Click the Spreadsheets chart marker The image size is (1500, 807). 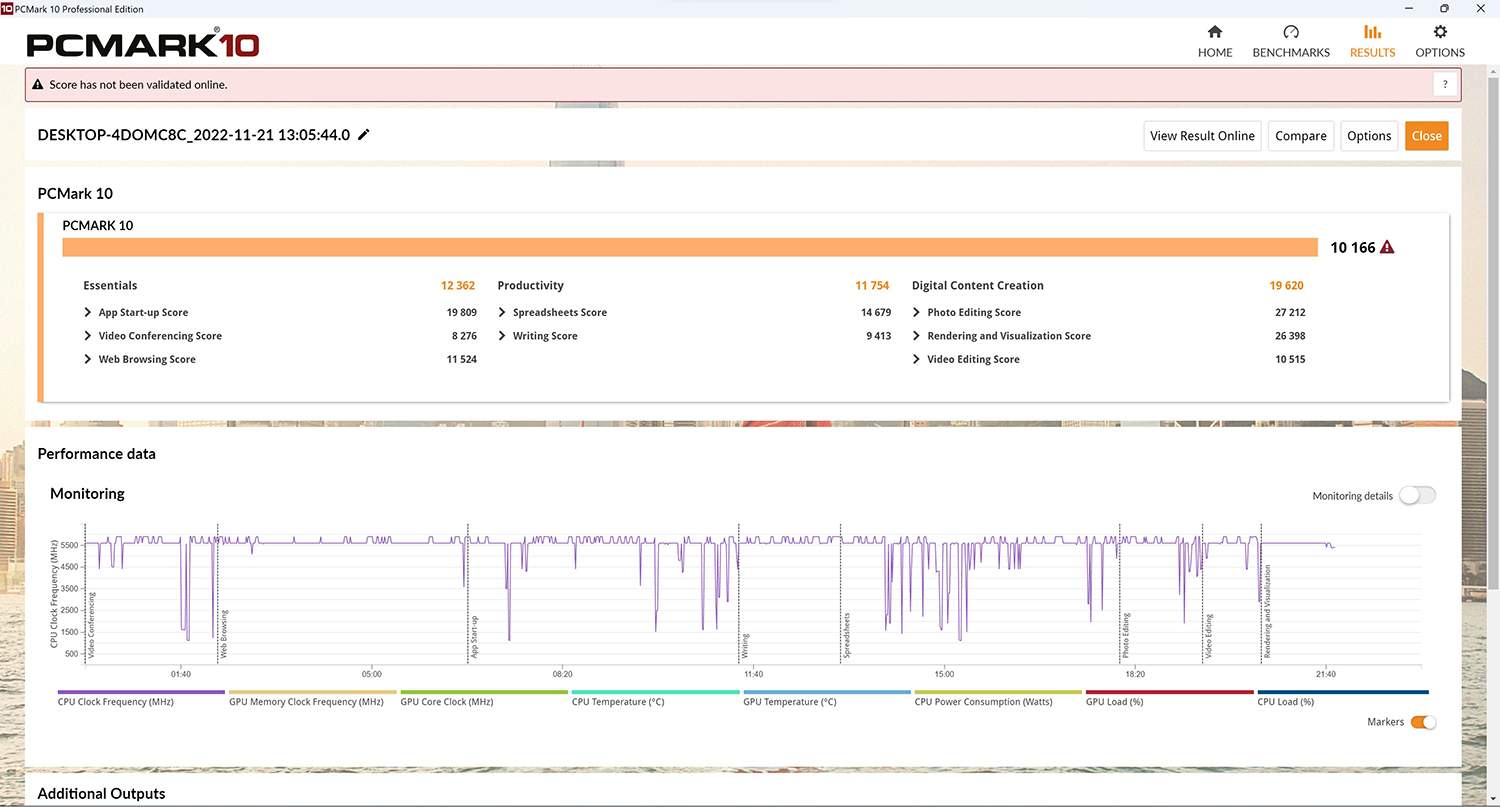[x=846, y=636]
